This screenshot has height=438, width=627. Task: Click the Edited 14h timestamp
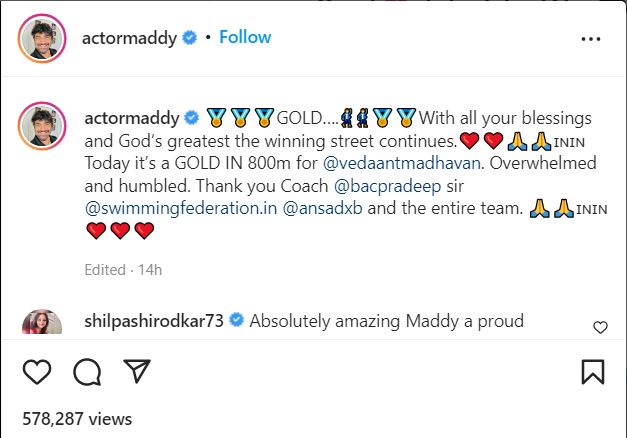point(123,270)
